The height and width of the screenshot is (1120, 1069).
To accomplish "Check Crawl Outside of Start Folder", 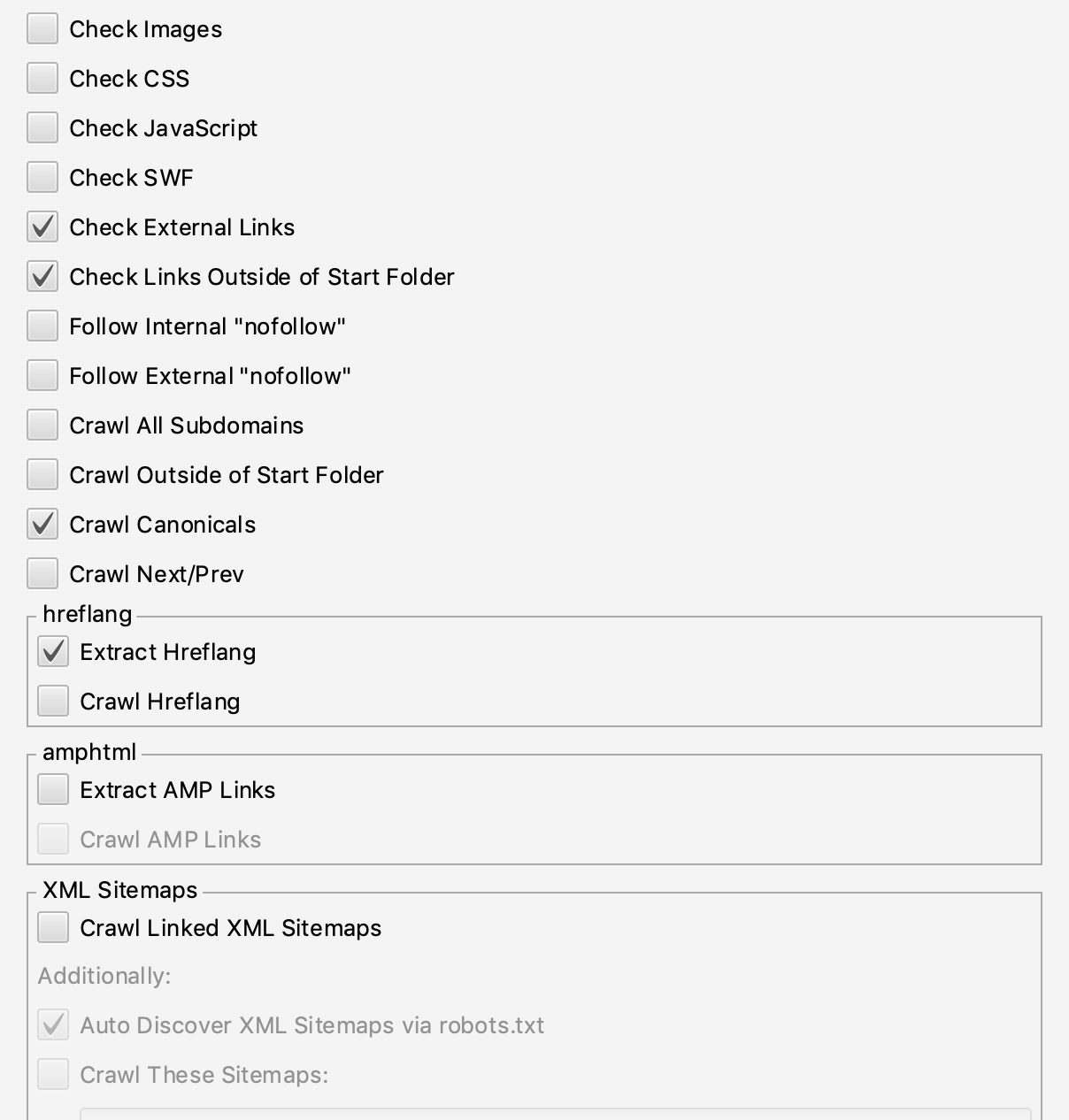I will click(42, 475).
